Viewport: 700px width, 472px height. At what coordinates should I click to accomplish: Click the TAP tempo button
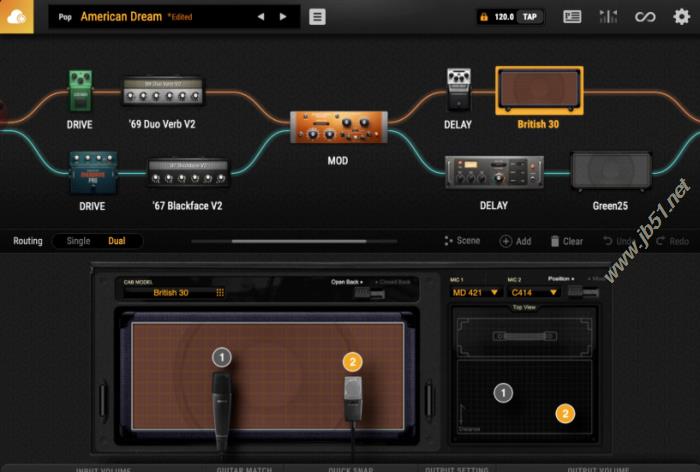click(530, 17)
